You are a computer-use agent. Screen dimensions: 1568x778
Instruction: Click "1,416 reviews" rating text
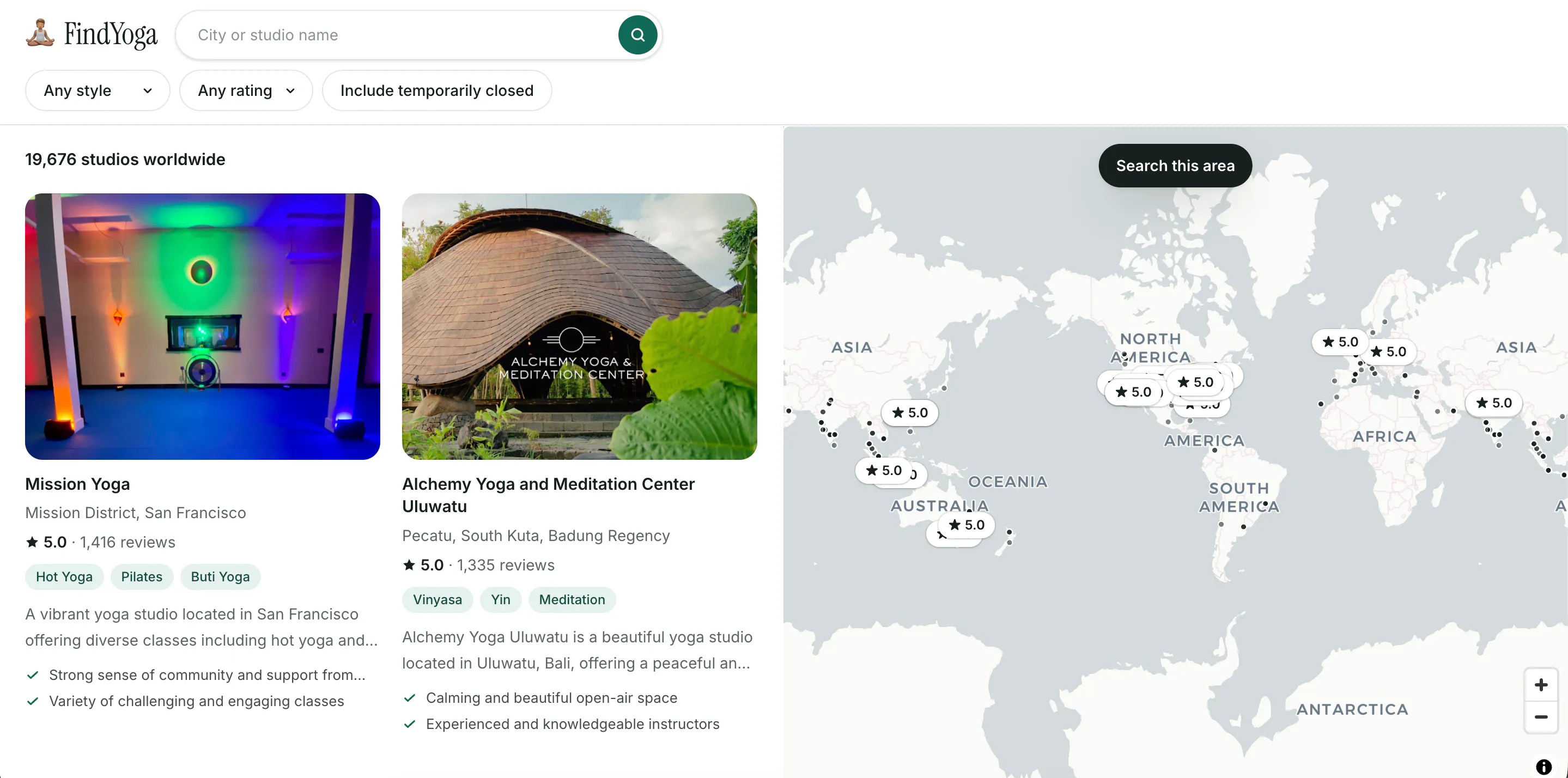coord(127,542)
